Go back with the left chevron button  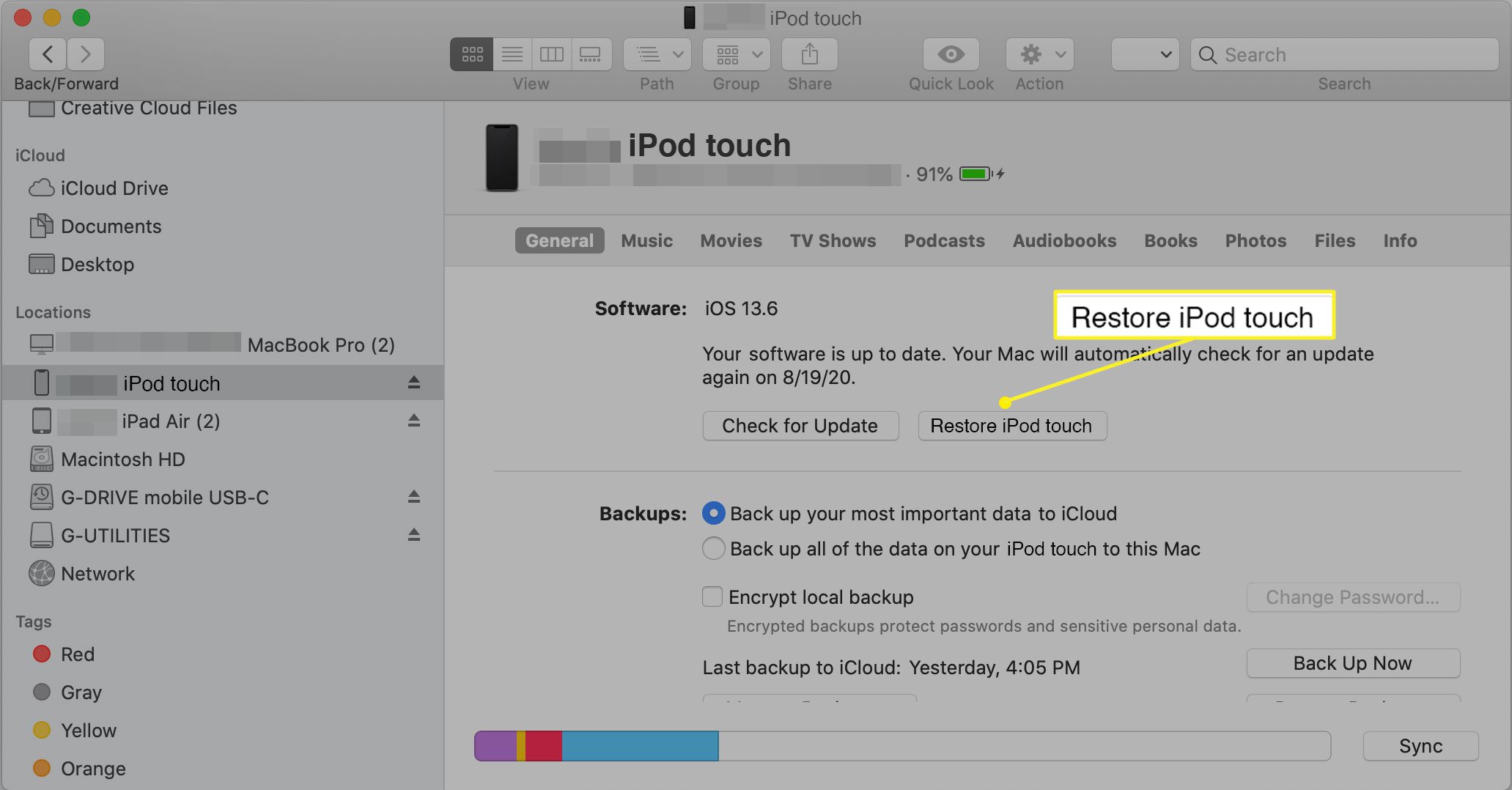[48, 54]
